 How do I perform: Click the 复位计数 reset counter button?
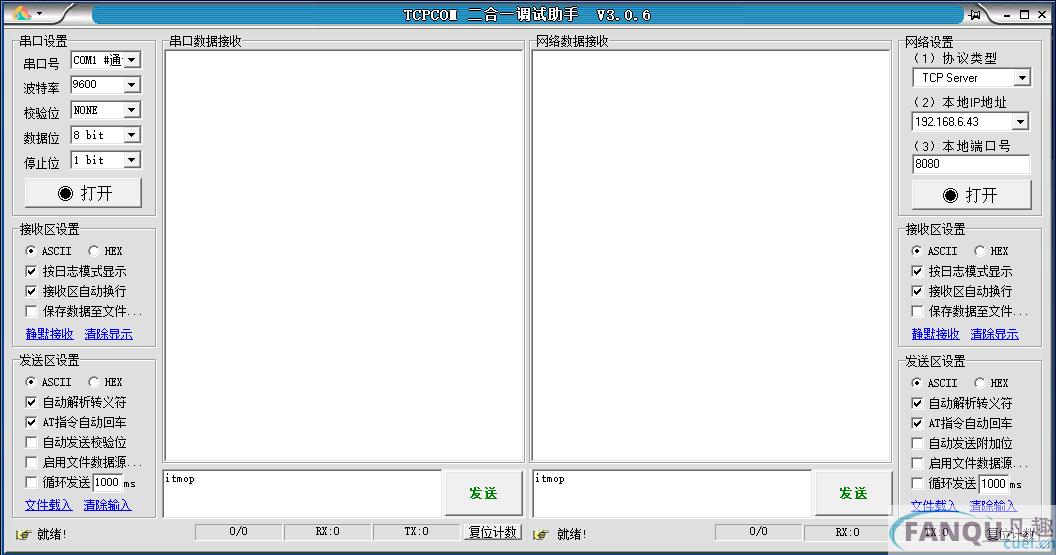[x=493, y=532]
